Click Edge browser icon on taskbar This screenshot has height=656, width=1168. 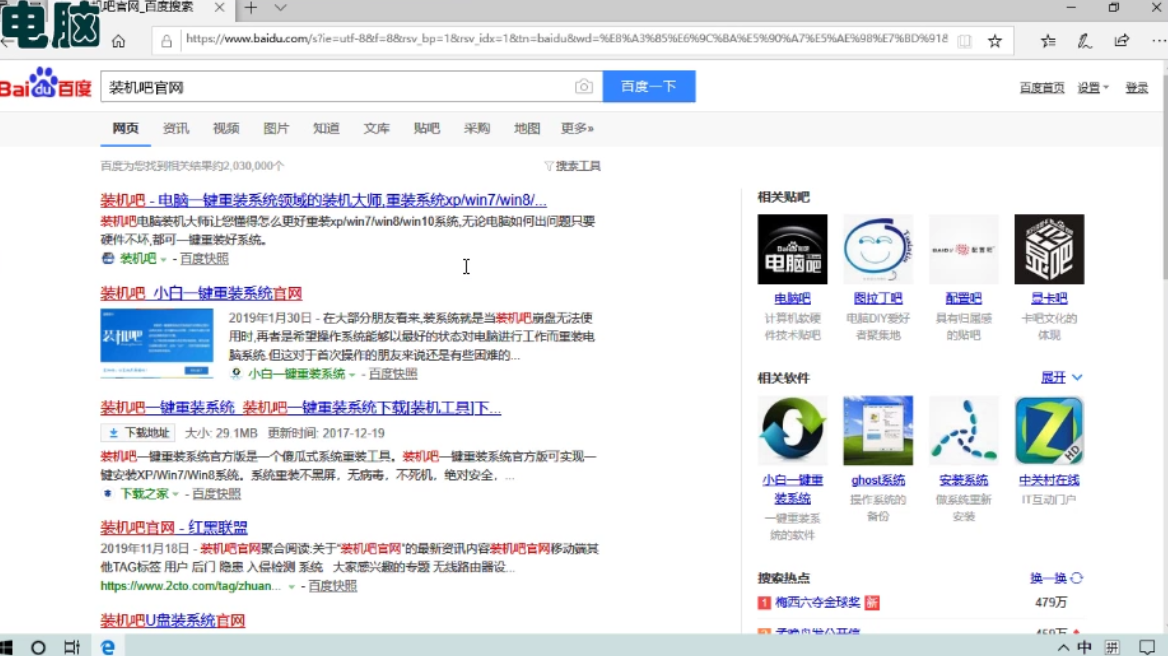coord(108,647)
